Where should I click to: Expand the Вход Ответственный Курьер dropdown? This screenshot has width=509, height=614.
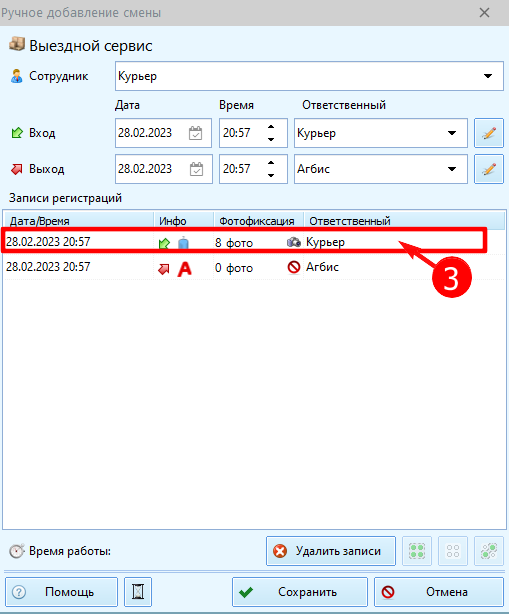tap(452, 133)
